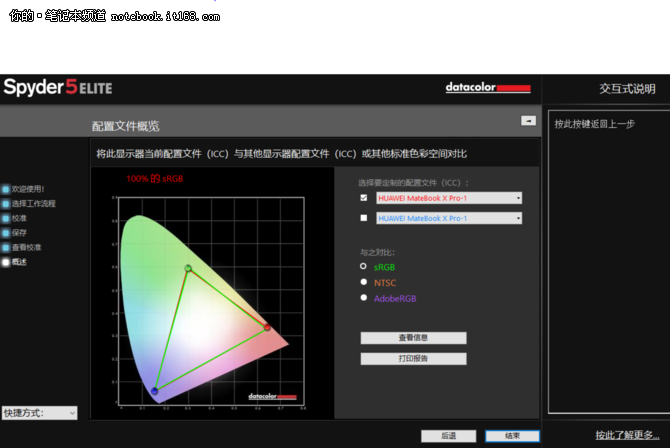The image size is (670, 448).
Task: Open the first red ICC profile dropdown
Action: coord(449,198)
